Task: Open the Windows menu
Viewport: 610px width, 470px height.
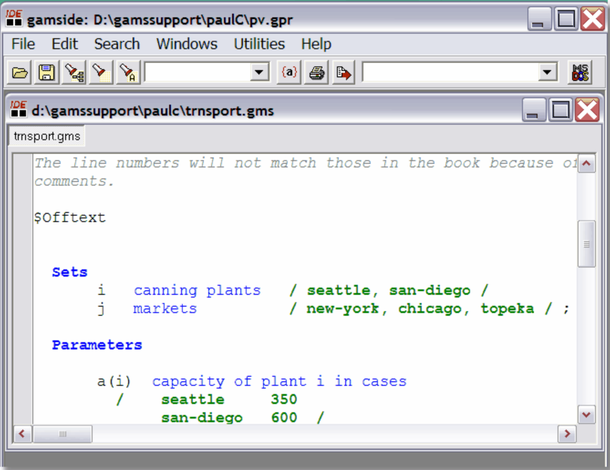Action: [x=186, y=44]
